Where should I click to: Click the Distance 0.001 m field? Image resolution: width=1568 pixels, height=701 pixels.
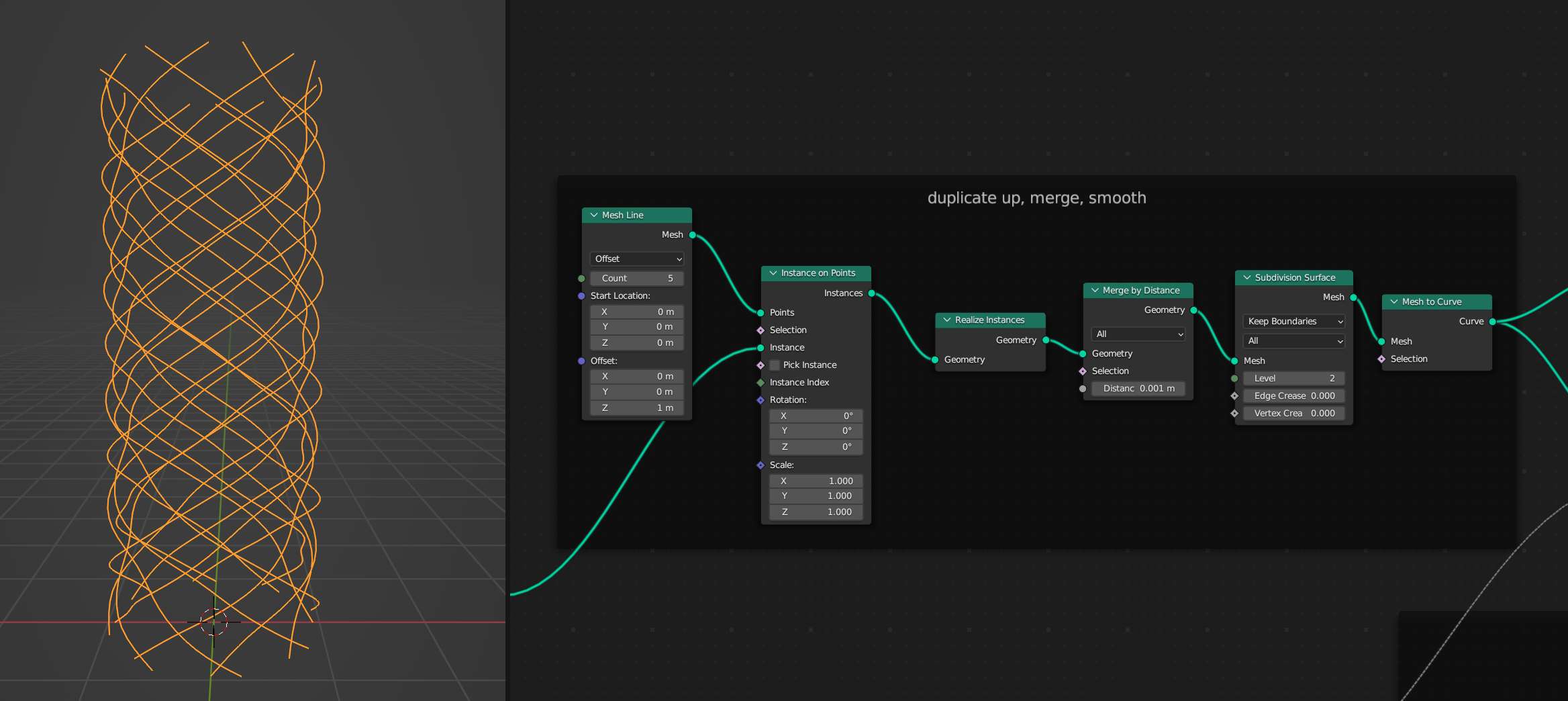(1138, 389)
